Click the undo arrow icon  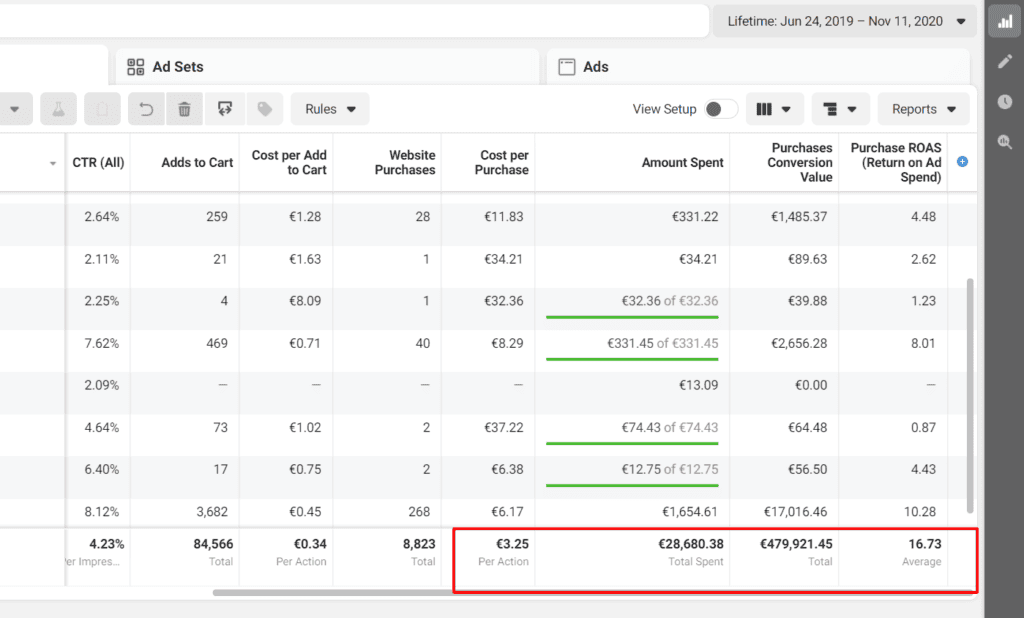(x=146, y=109)
